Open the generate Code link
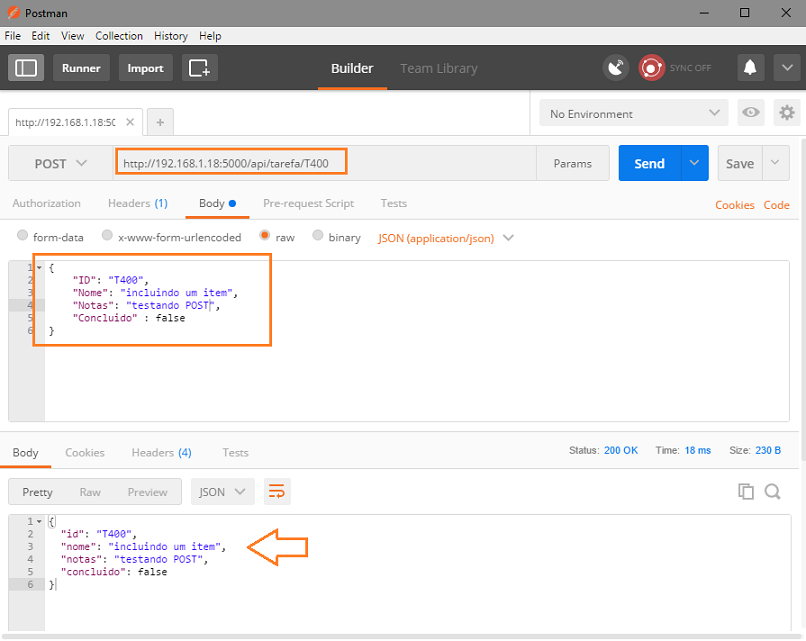 776,205
